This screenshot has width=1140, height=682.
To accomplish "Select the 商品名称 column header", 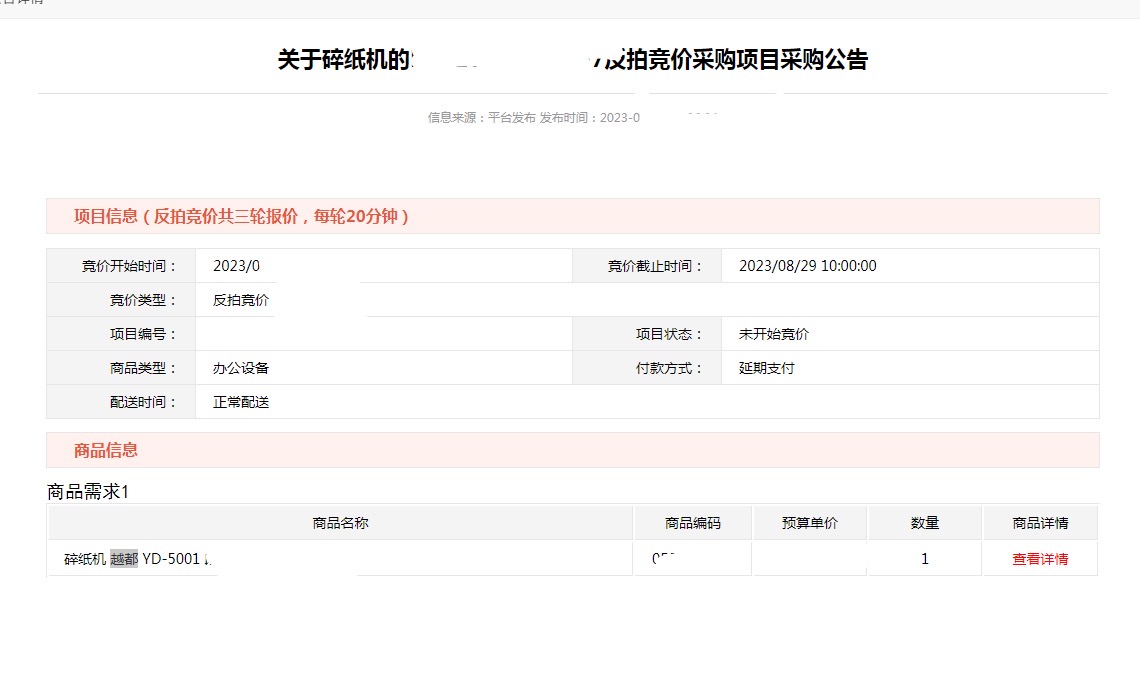I will [341, 523].
